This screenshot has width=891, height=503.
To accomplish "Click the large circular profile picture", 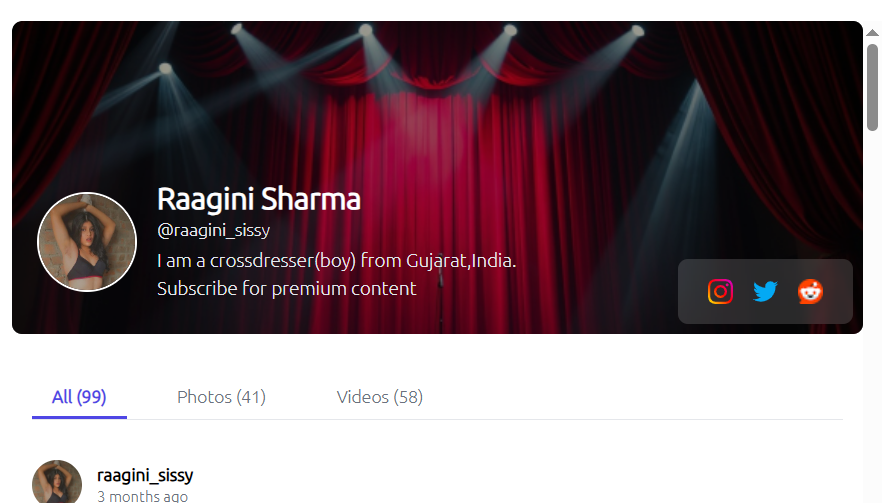I will (87, 242).
